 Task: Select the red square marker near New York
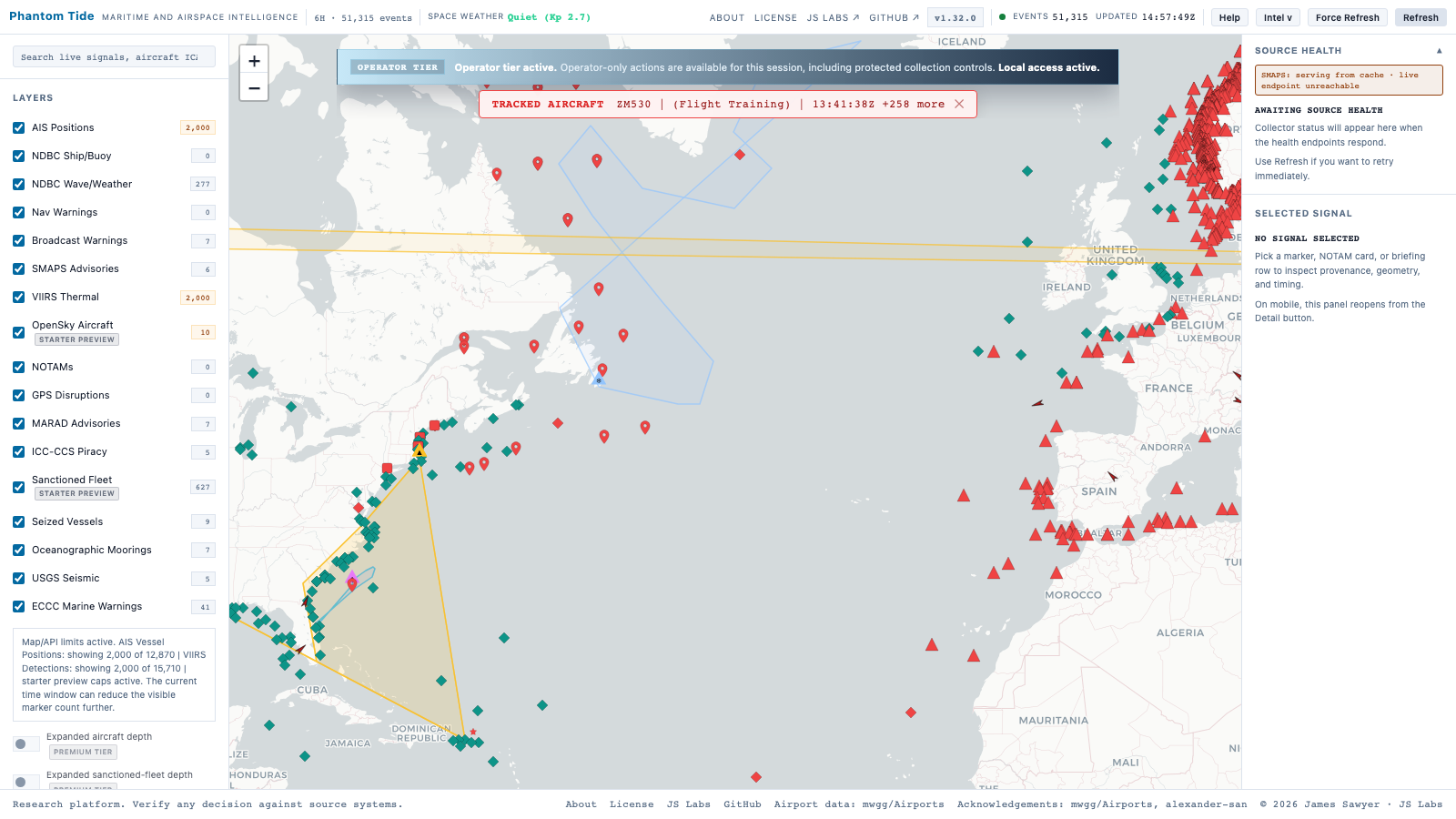(388, 469)
